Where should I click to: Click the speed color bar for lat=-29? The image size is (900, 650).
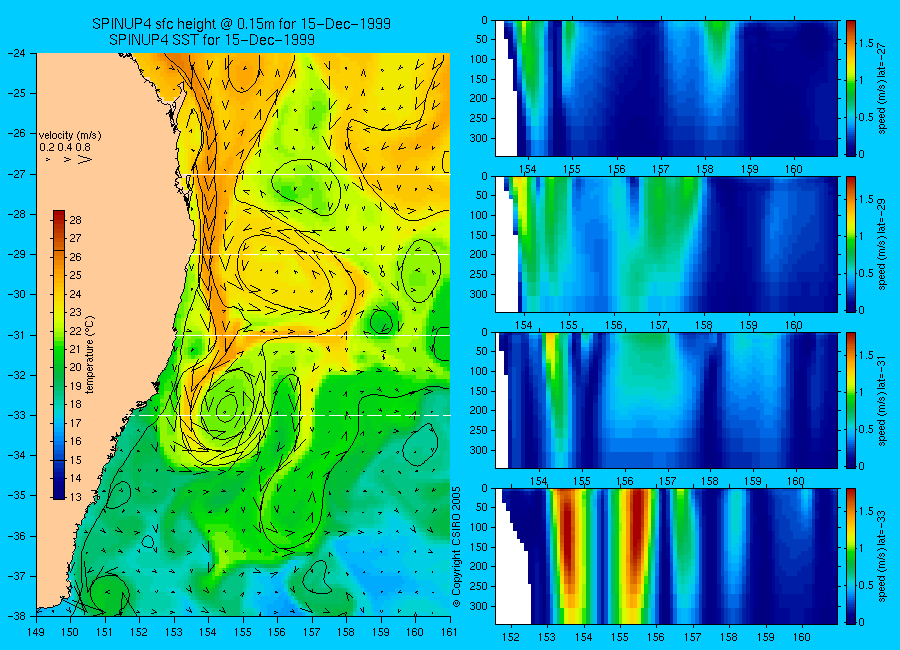tap(850, 245)
